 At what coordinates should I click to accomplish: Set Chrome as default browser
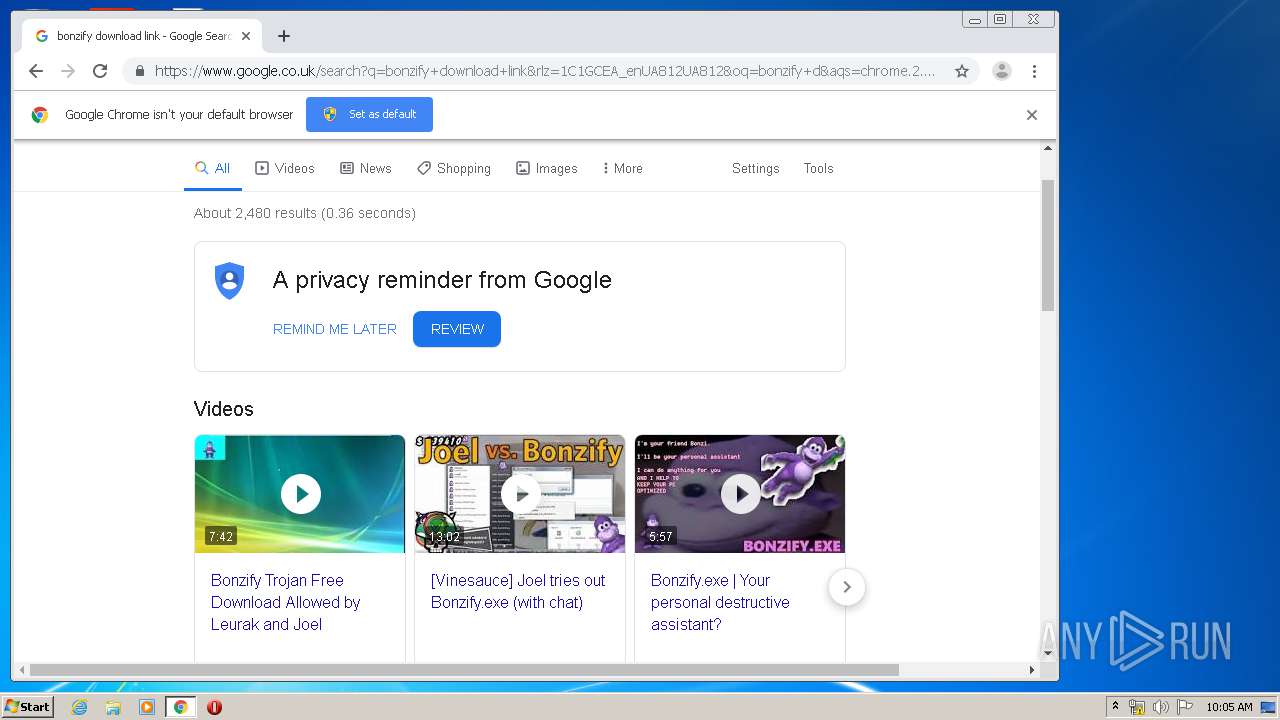tap(369, 114)
